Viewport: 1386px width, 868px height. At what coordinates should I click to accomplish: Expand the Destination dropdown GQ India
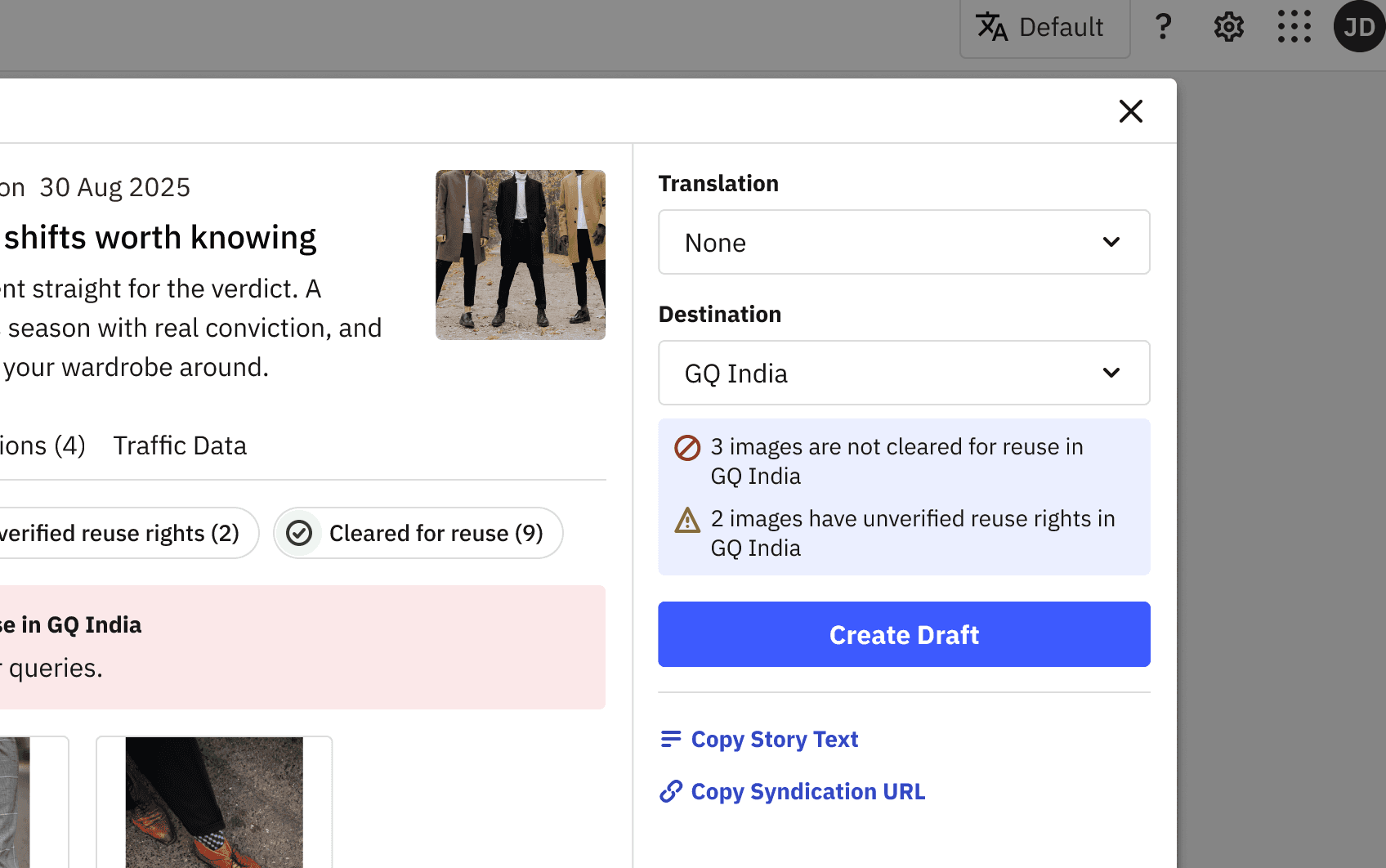tap(904, 373)
